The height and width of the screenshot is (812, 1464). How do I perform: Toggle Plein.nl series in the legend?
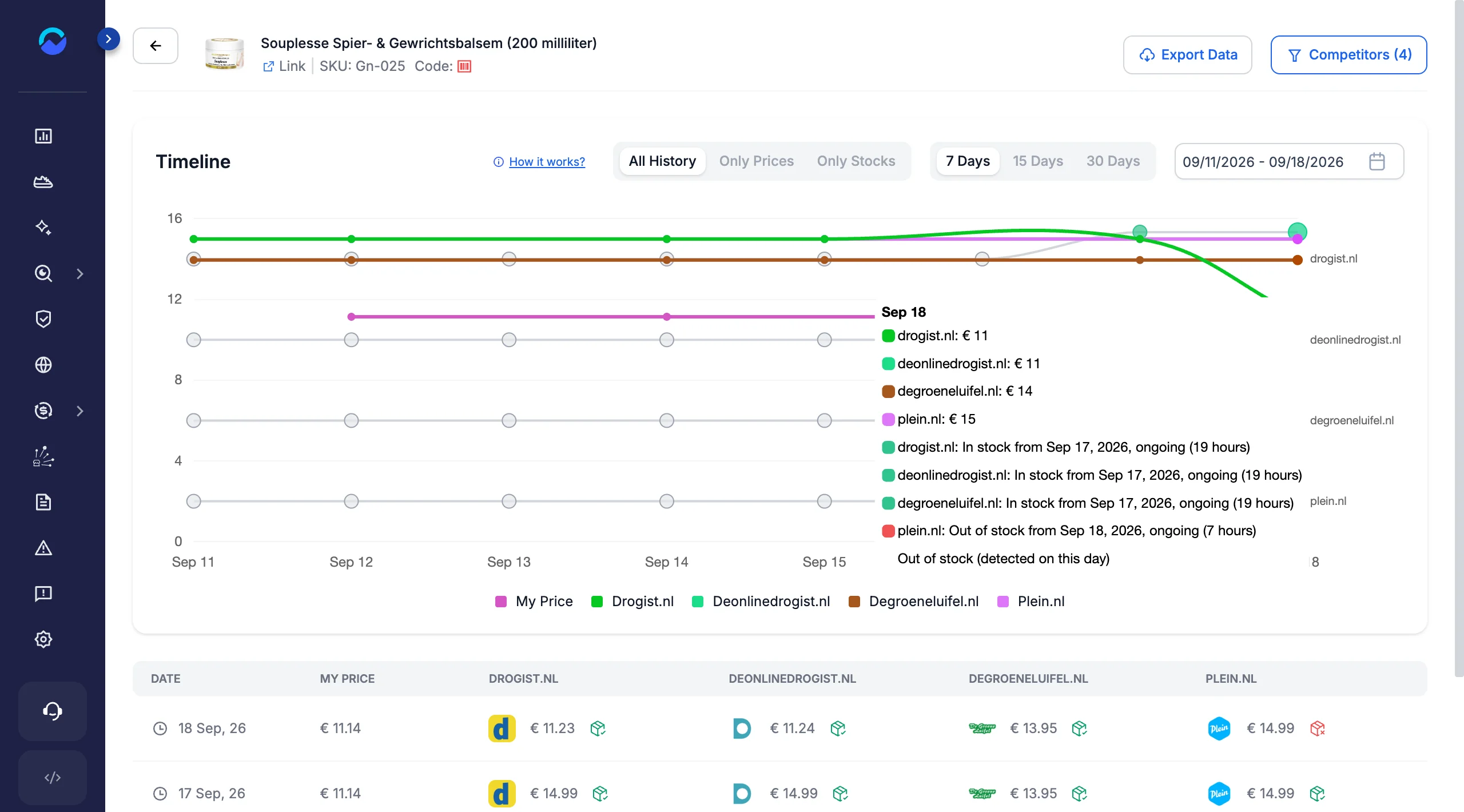pos(1031,601)
